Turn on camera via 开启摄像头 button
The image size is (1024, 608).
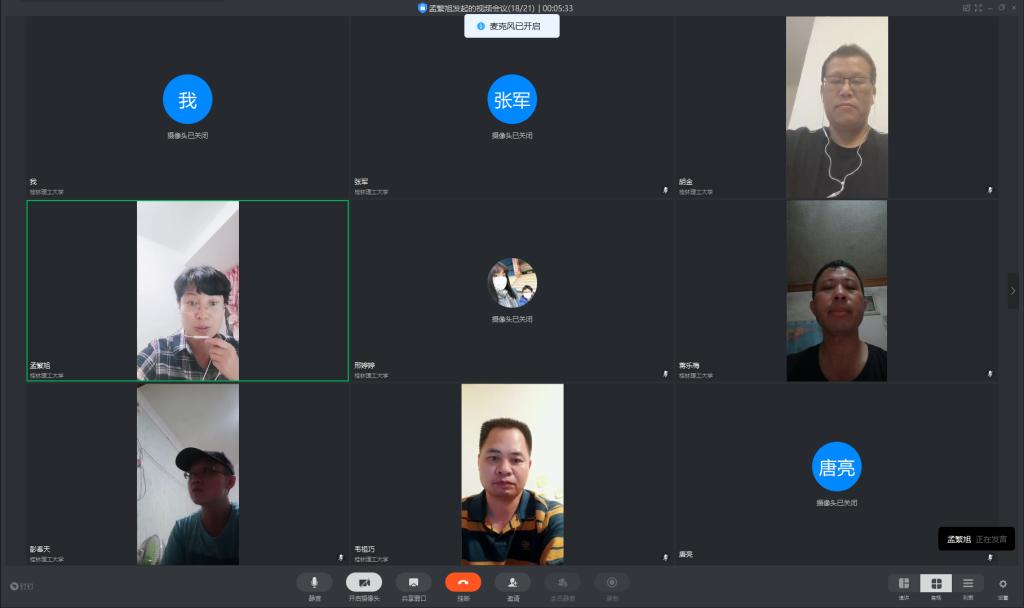(x=364, y=582)
